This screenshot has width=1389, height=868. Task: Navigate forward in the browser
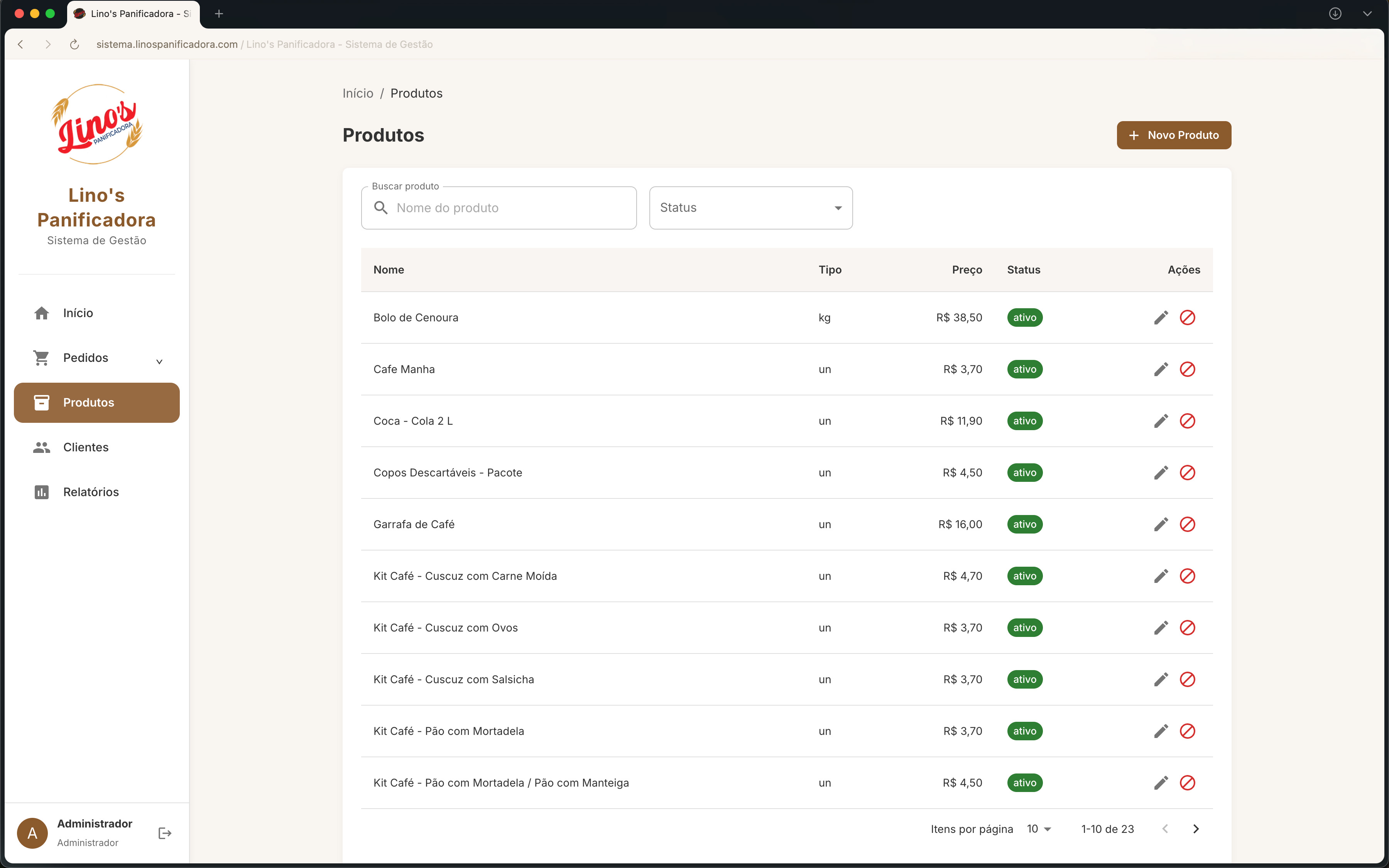click(48, 44)
